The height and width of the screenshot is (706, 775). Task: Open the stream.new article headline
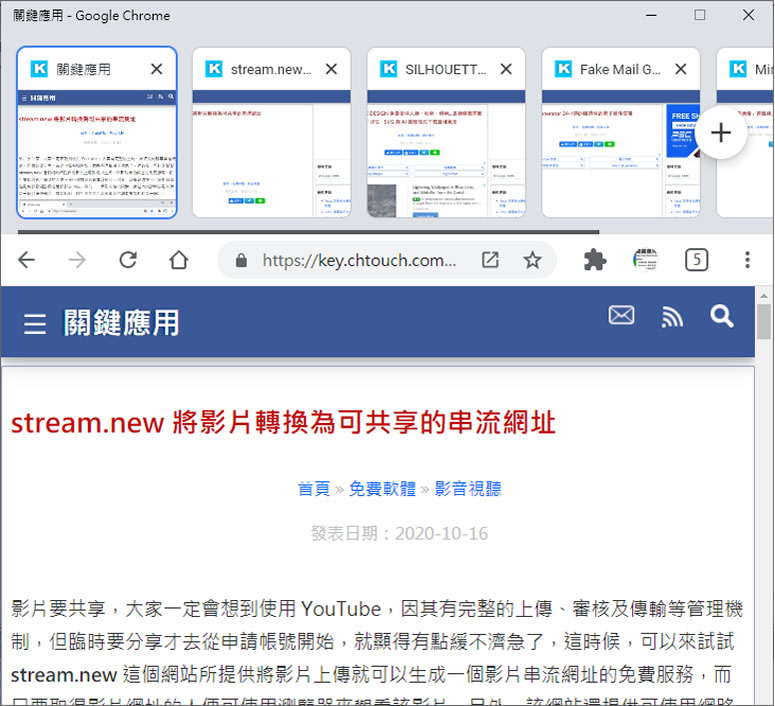[x=283, y=423]
